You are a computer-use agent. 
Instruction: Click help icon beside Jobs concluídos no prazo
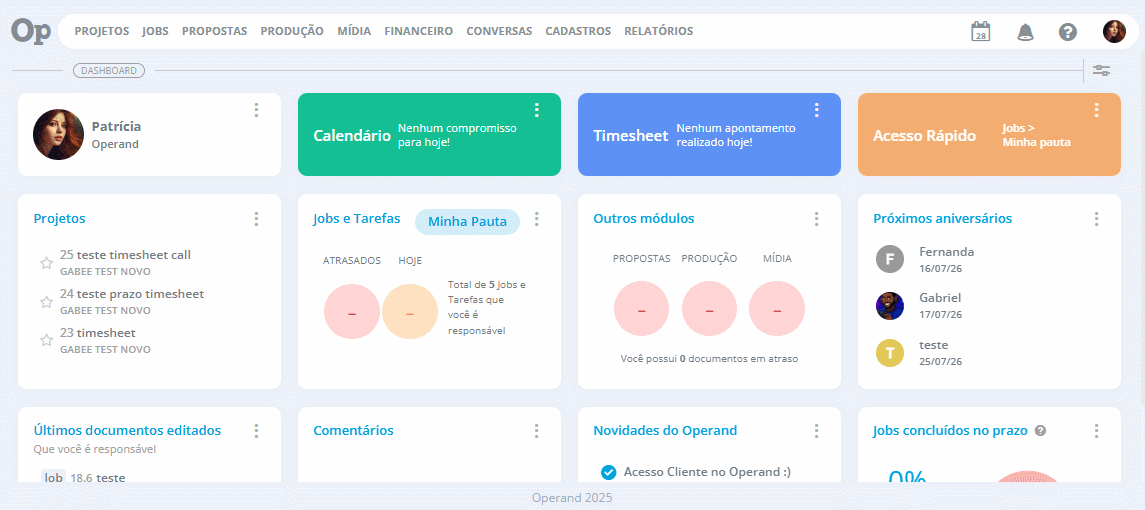tap(1041, 430)
